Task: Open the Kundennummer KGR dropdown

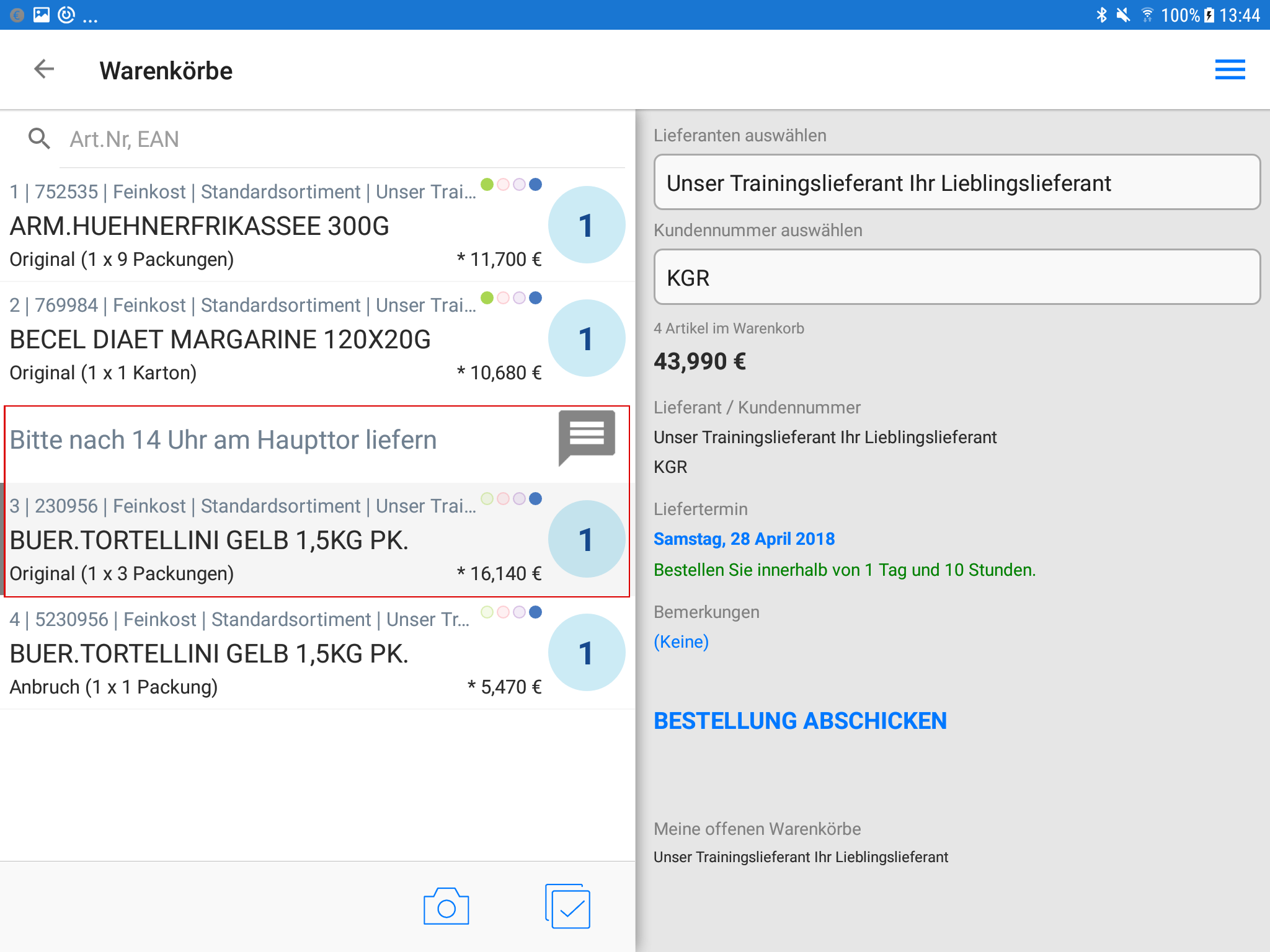Action: [956, 278]
